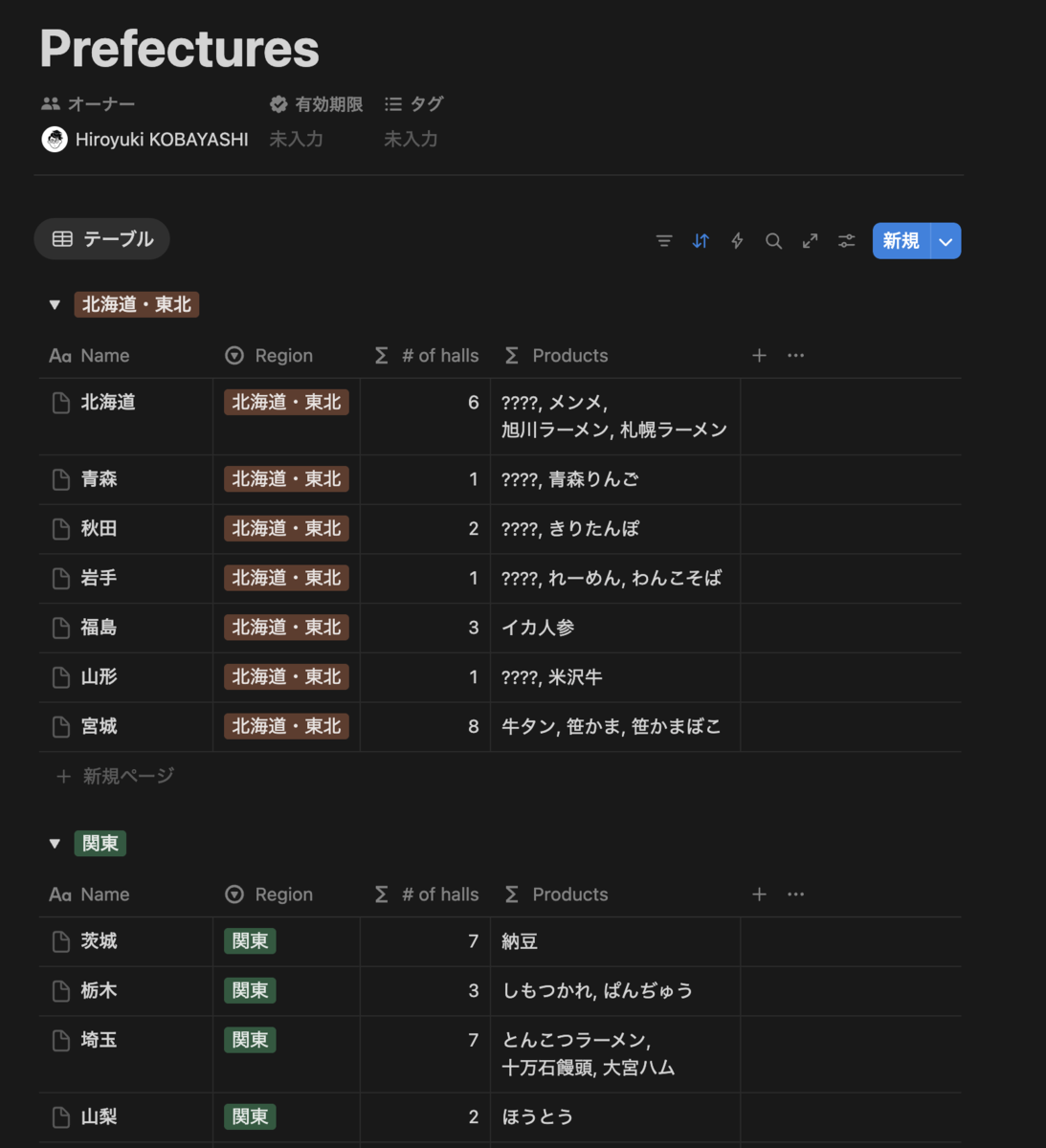The image size is (1046, 1148).
Task: Click 新規ページ to add a row
Action: [127, 776]
